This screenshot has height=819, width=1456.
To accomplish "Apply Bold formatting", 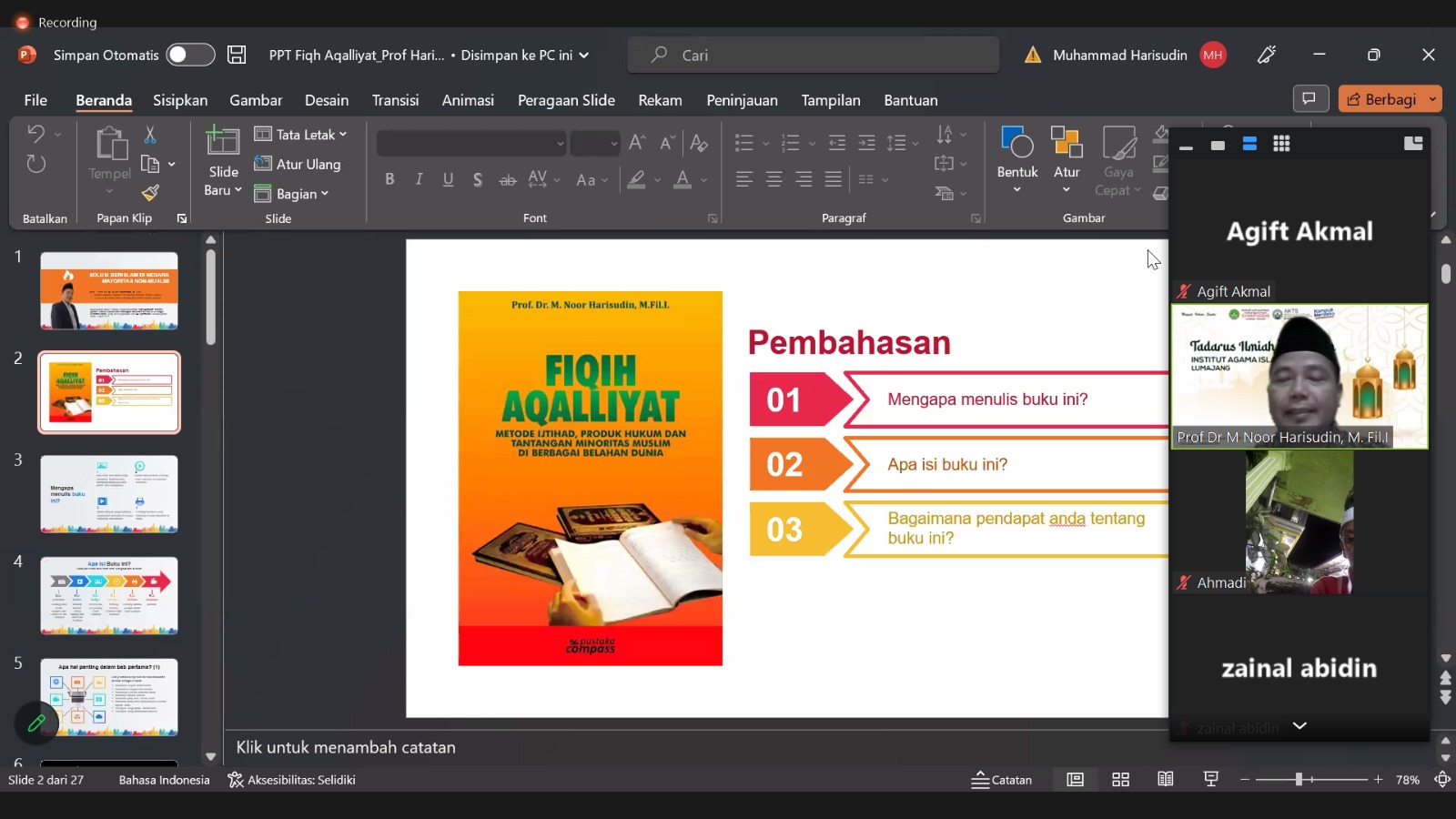I will point(389,179).
